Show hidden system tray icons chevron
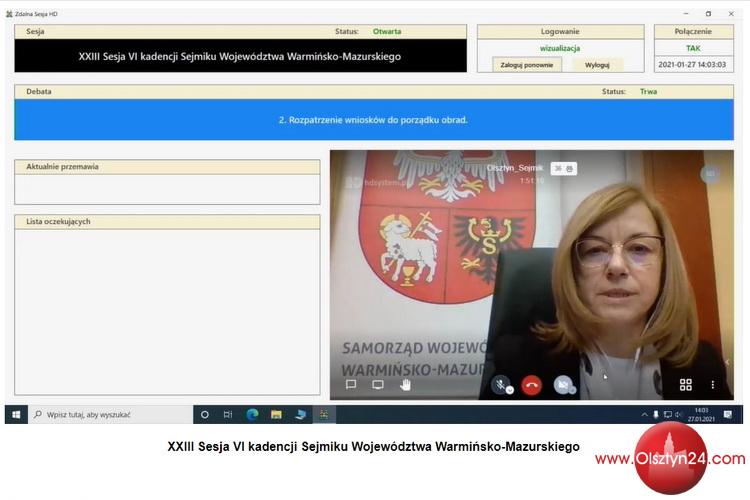Viewport: 750px width, 500px height. coord(644,414)
